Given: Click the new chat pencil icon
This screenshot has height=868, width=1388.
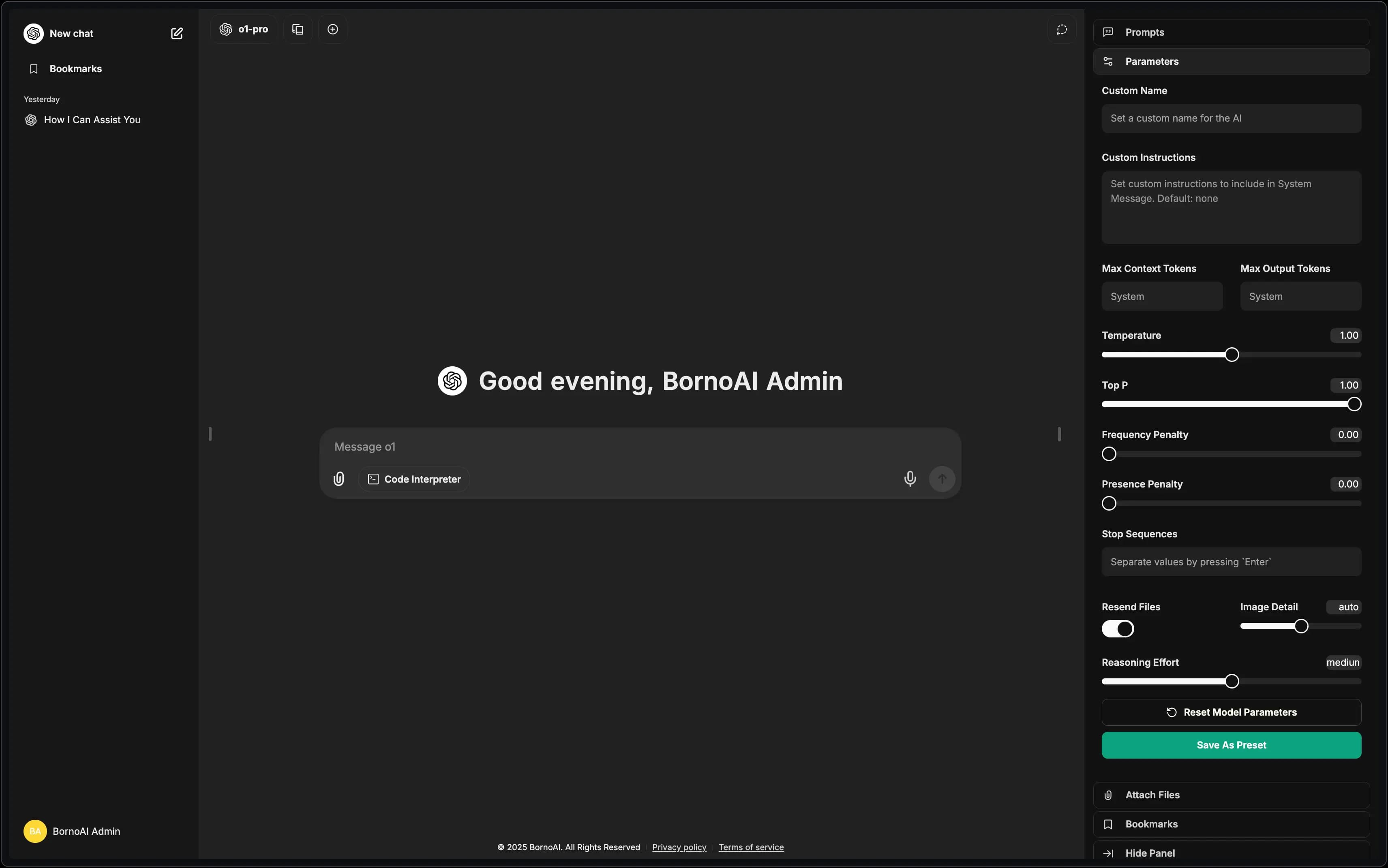Looking at the screenshot, I should click(x=177, y=33).
